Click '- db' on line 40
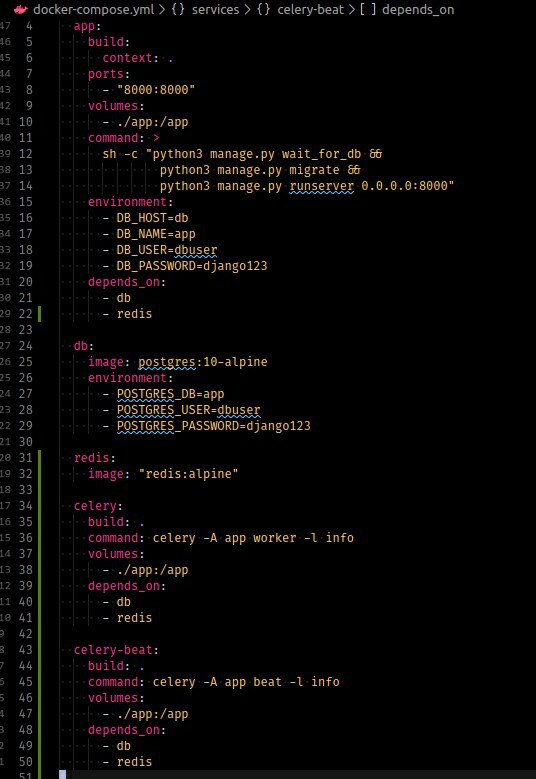The width and height of the screenshot is (536, 779). tap(117, 601)
